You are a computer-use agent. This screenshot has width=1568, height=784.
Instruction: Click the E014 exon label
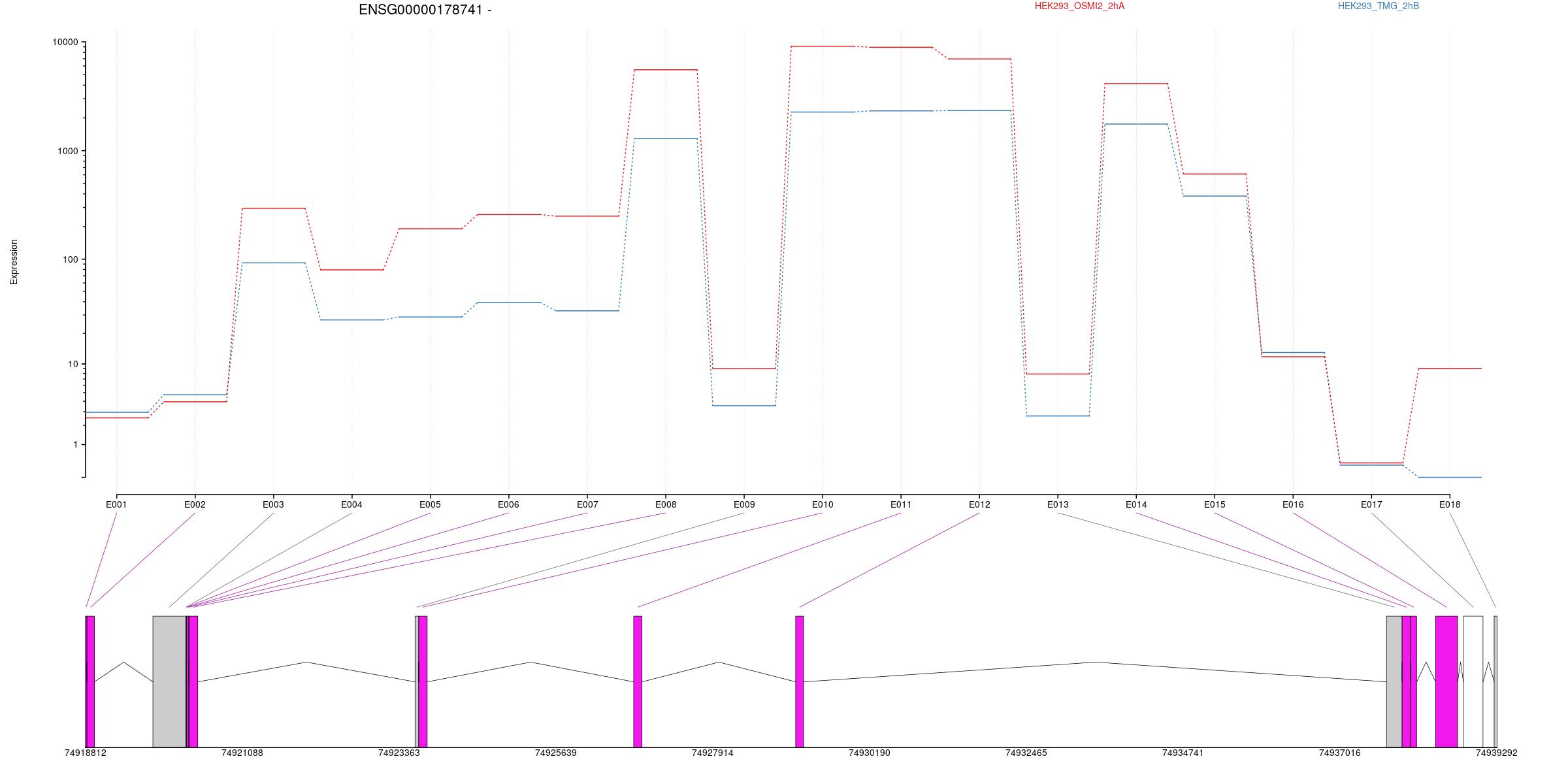[x=1136, y=504]
